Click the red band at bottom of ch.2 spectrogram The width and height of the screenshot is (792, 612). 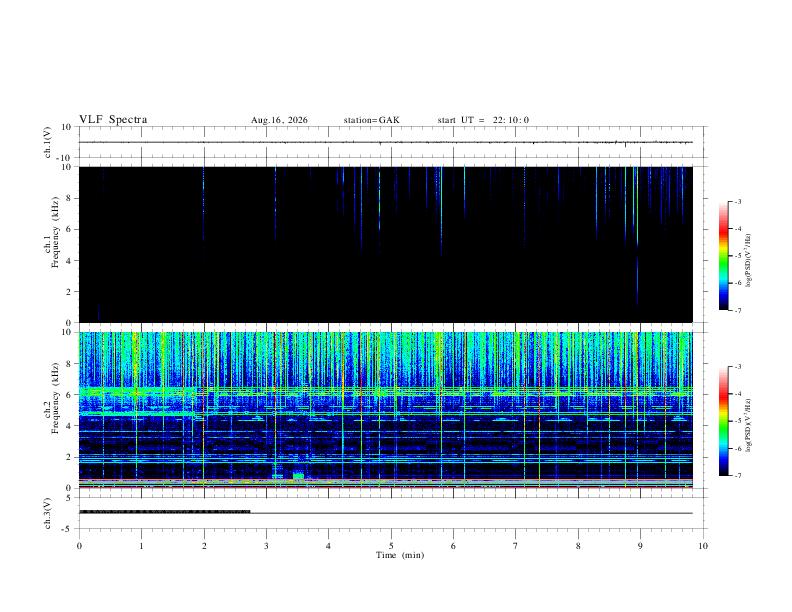(385, 481)
